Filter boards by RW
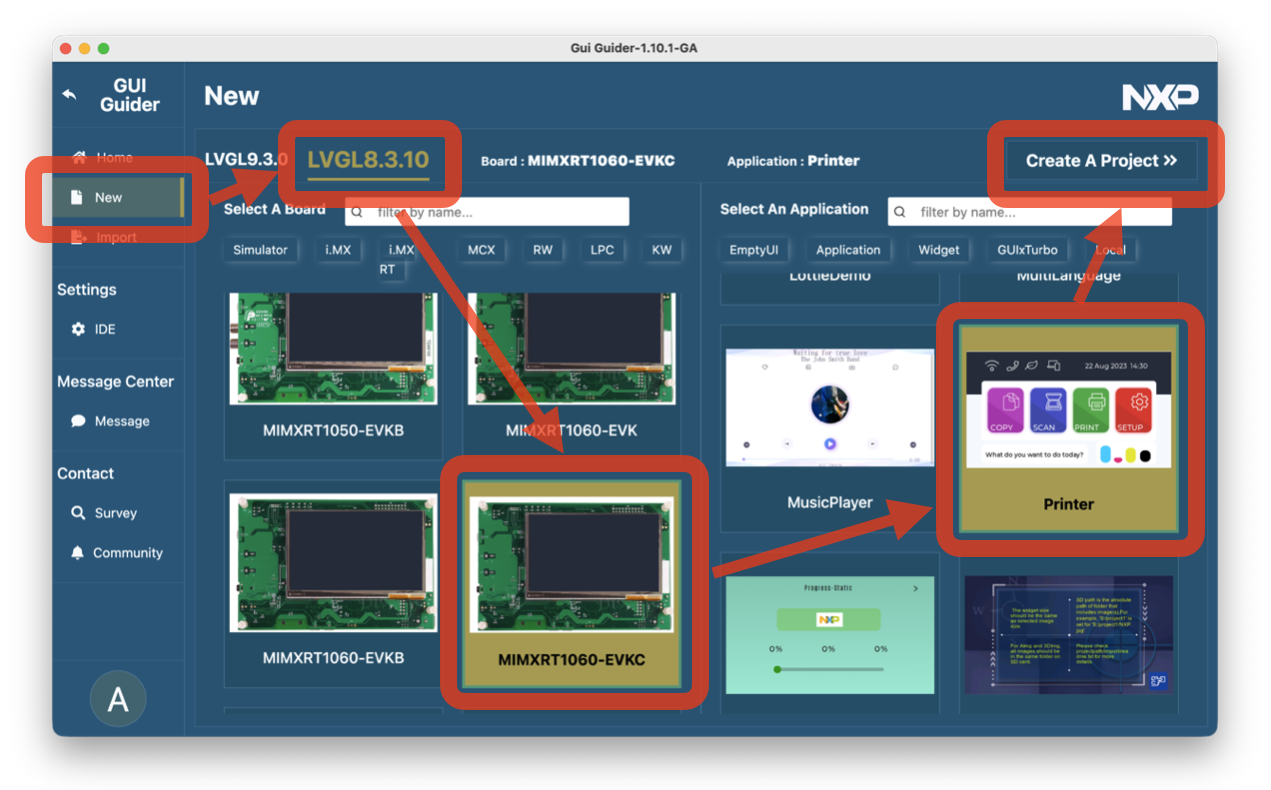Viewport: 1271px width, 790px height. coord(543,250)
